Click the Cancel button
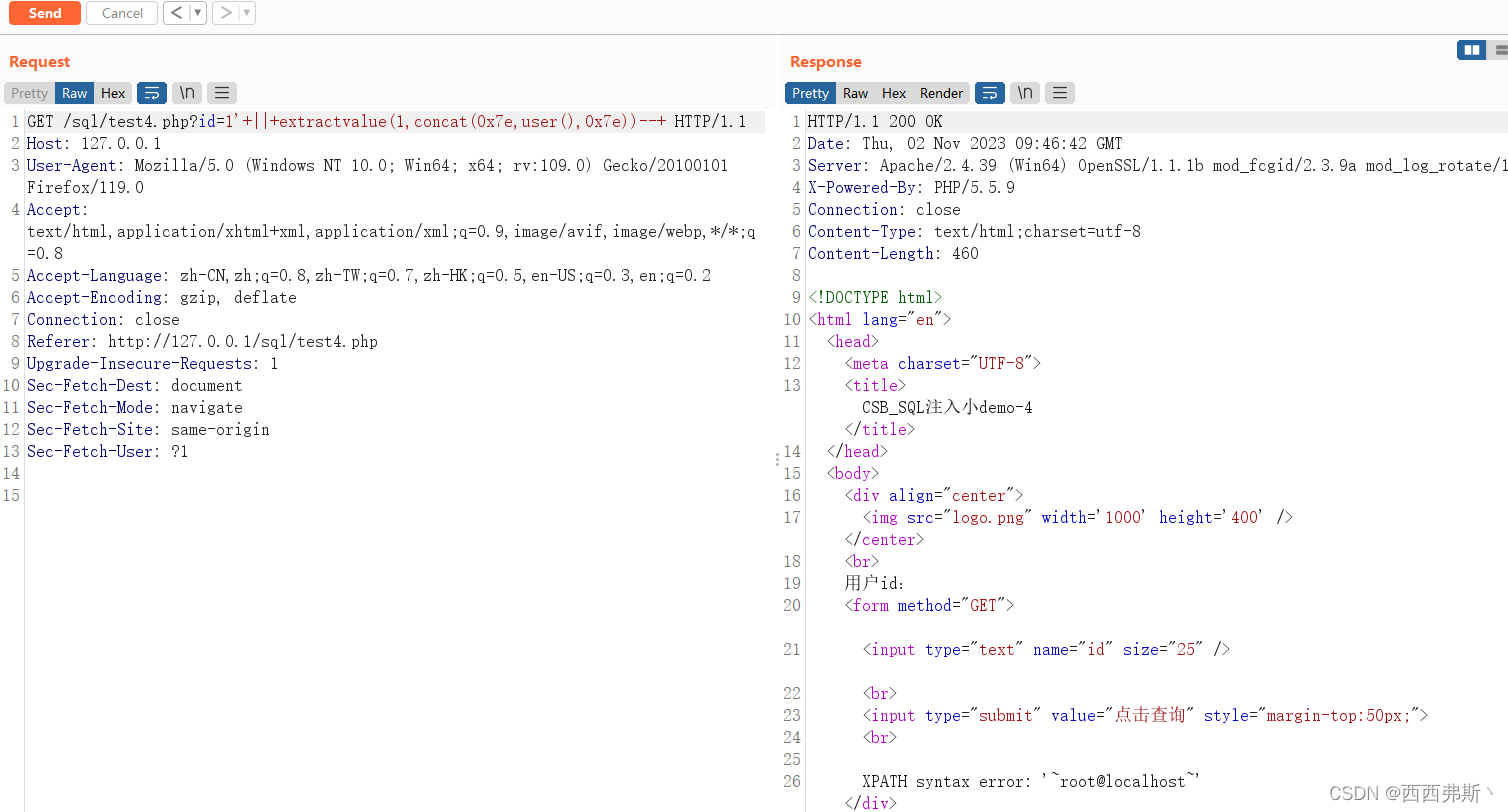 click(x=122, y=13)
